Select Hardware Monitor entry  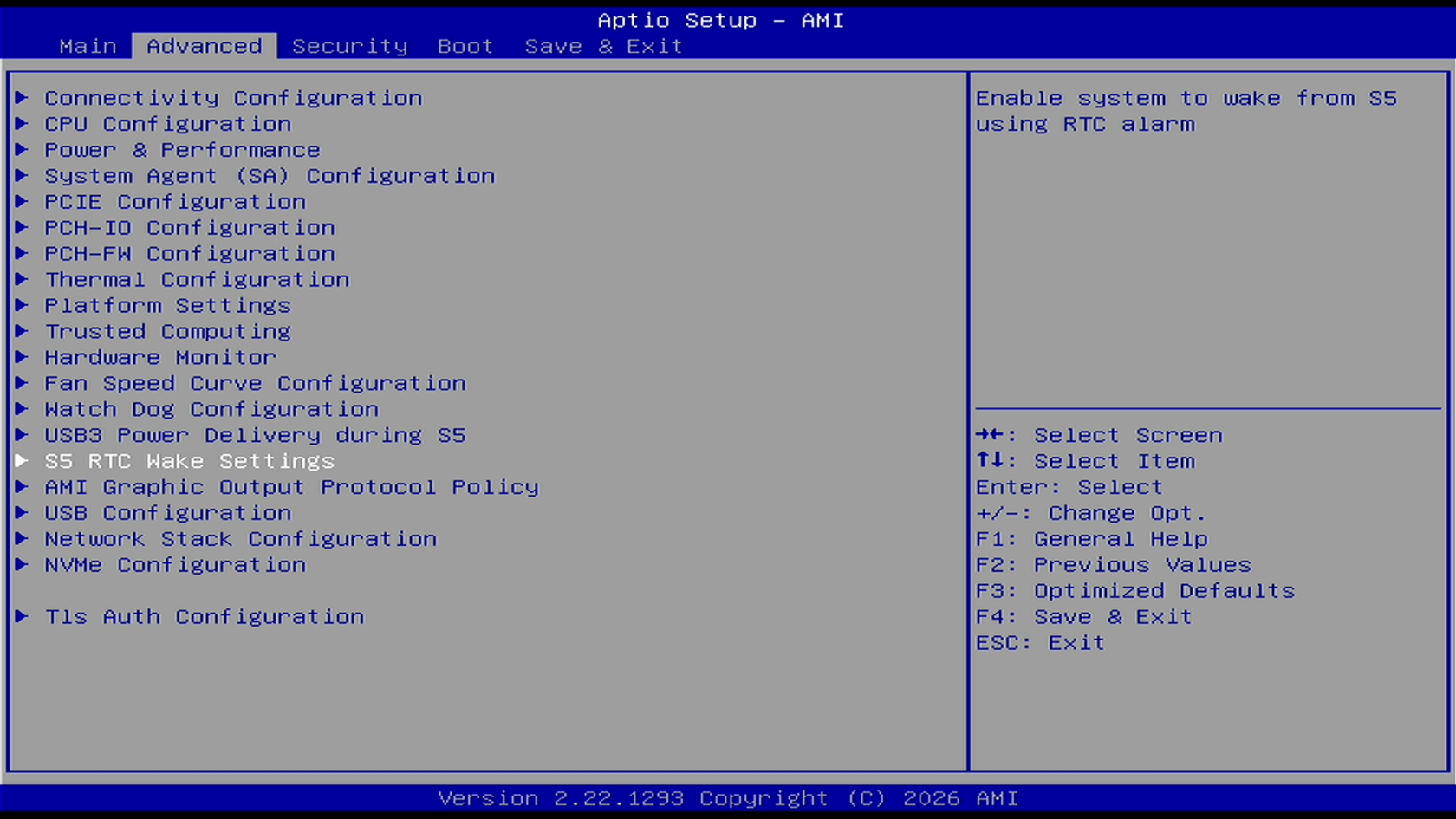pyautogui.click(x=160, y=357)
